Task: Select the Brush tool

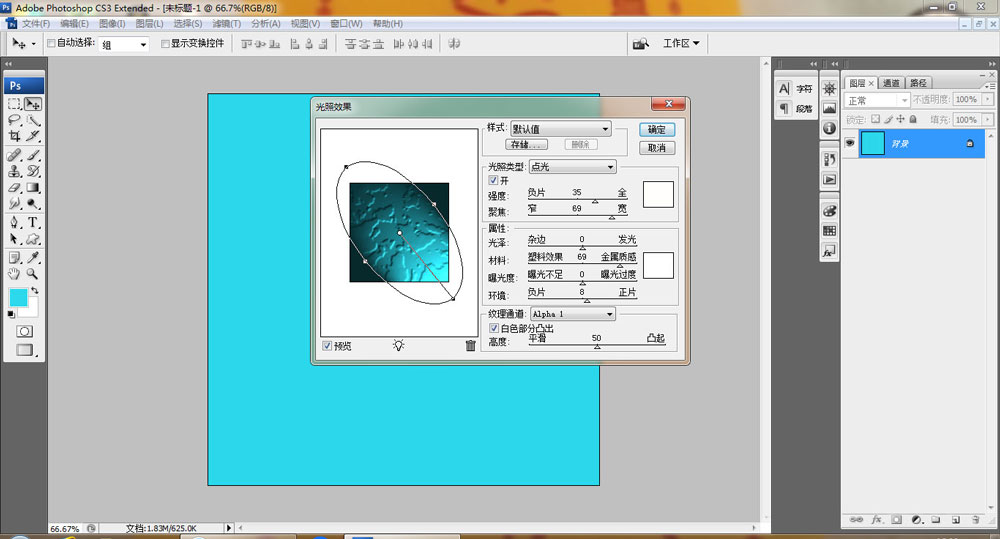Action: click(33, 155)
